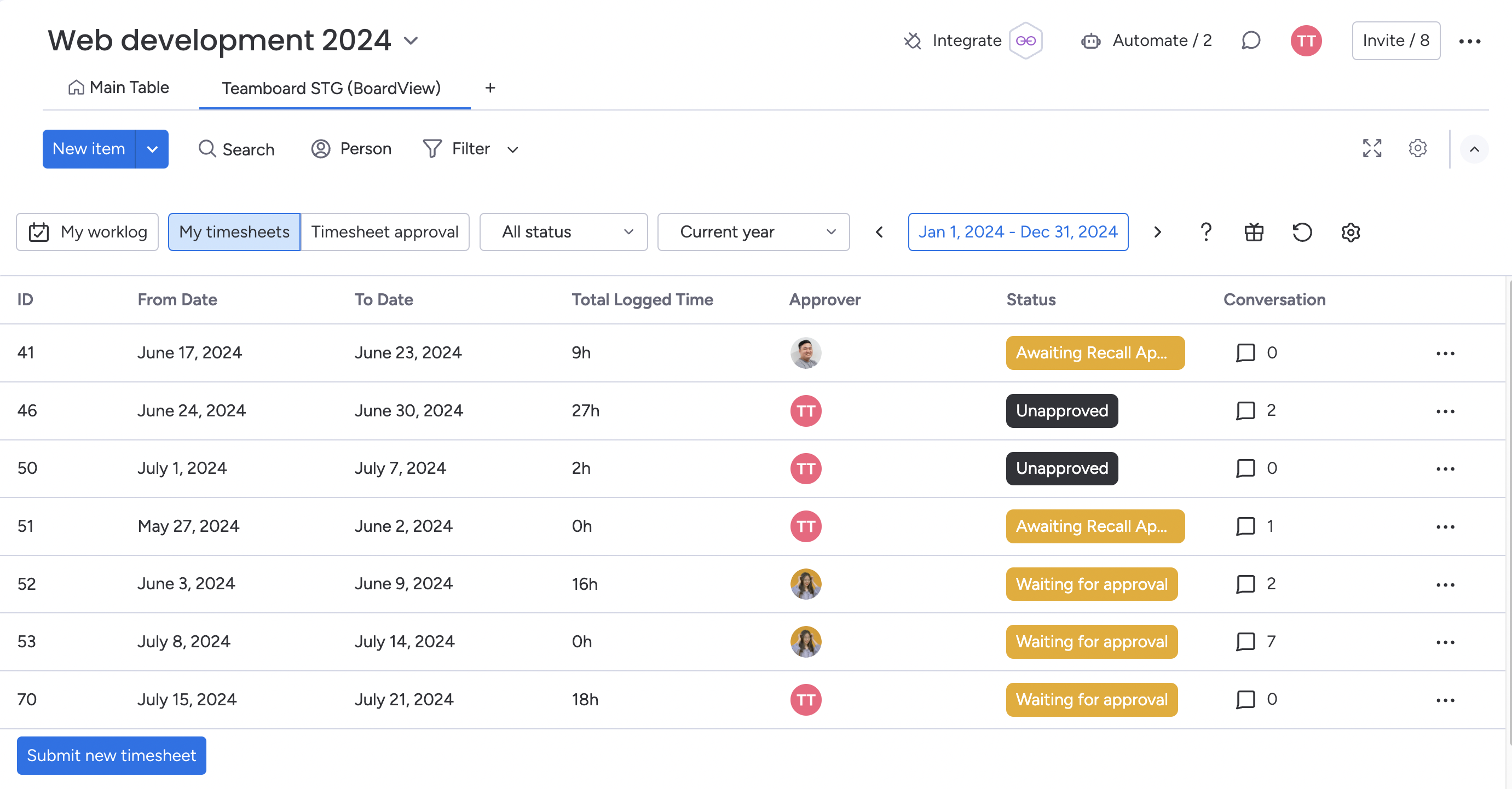Switch to Timesheet approval view
Viewport: 1512px width, 789px height.
coord(384,233)
